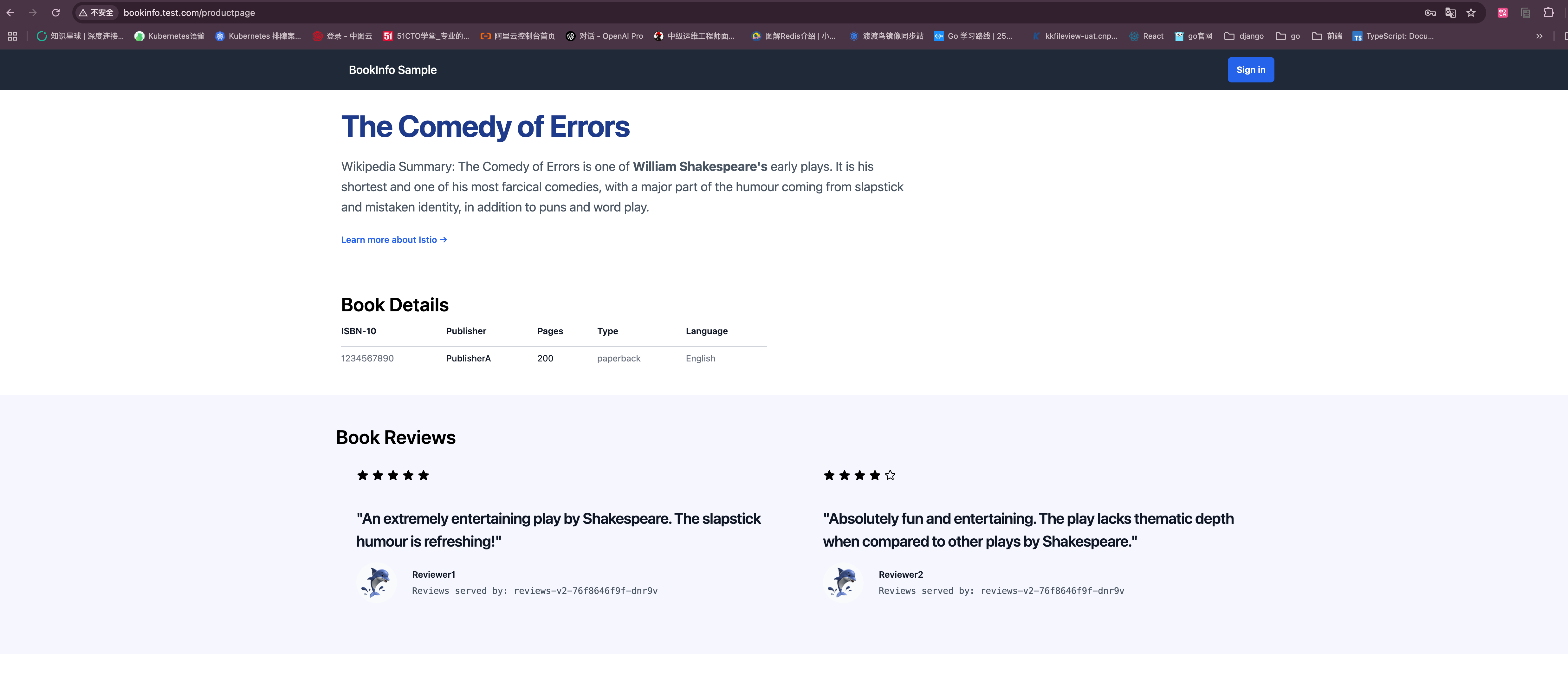Click the empty fifth star in Reviewer2's rating

tap(890, 475)
